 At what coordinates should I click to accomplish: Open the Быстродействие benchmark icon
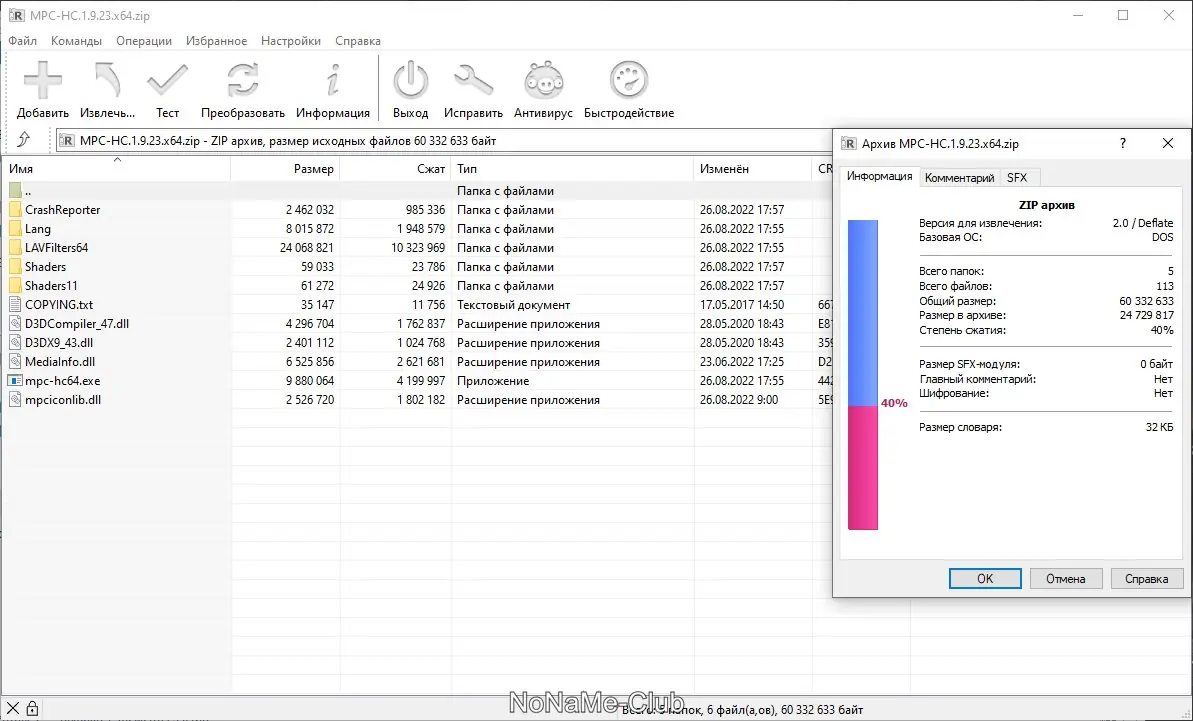click(629, 81)
